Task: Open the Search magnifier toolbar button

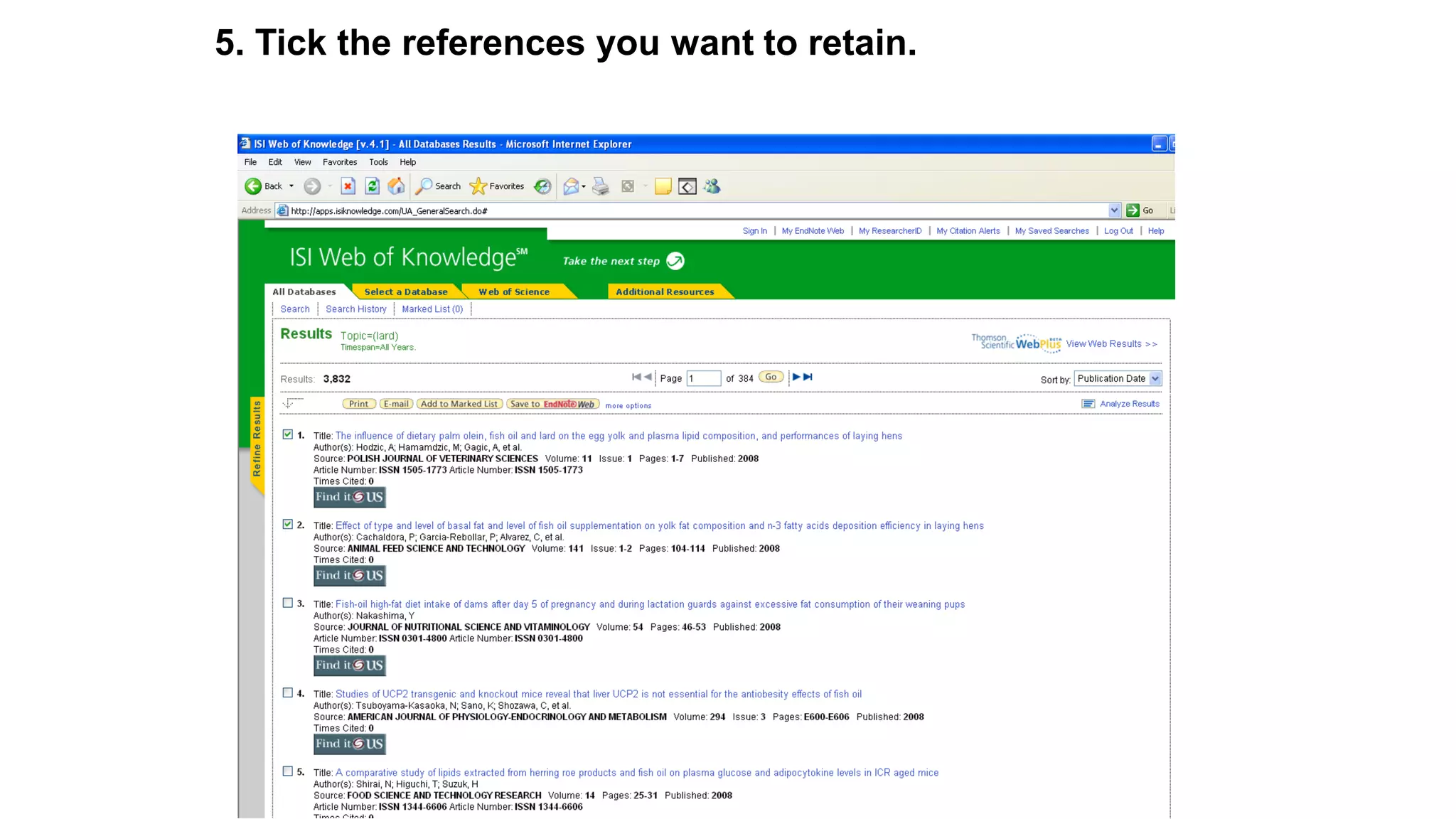Action: tap(438, 186)
